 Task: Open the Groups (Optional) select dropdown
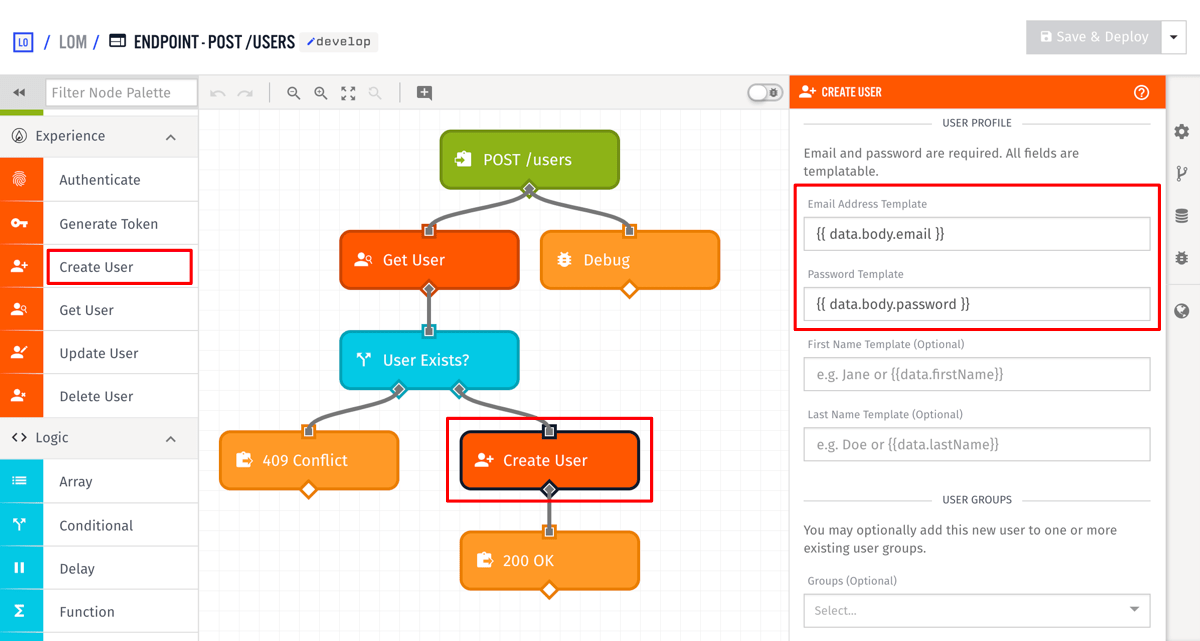coord(977,610)
